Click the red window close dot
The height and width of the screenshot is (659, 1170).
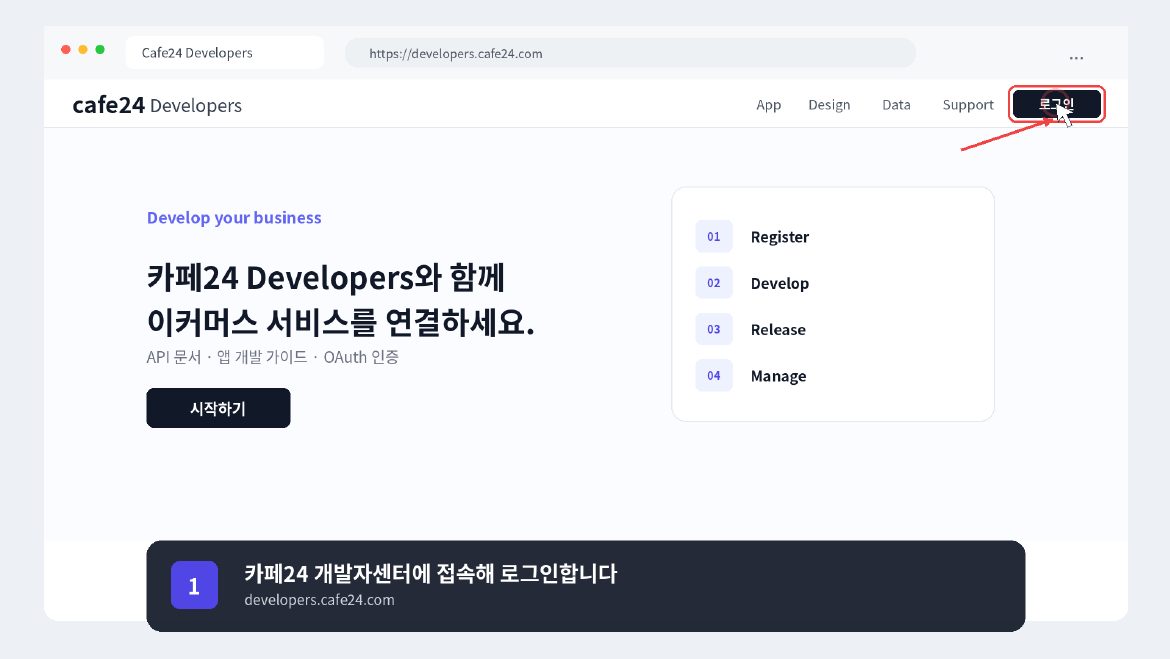click(x=66, y=49)
